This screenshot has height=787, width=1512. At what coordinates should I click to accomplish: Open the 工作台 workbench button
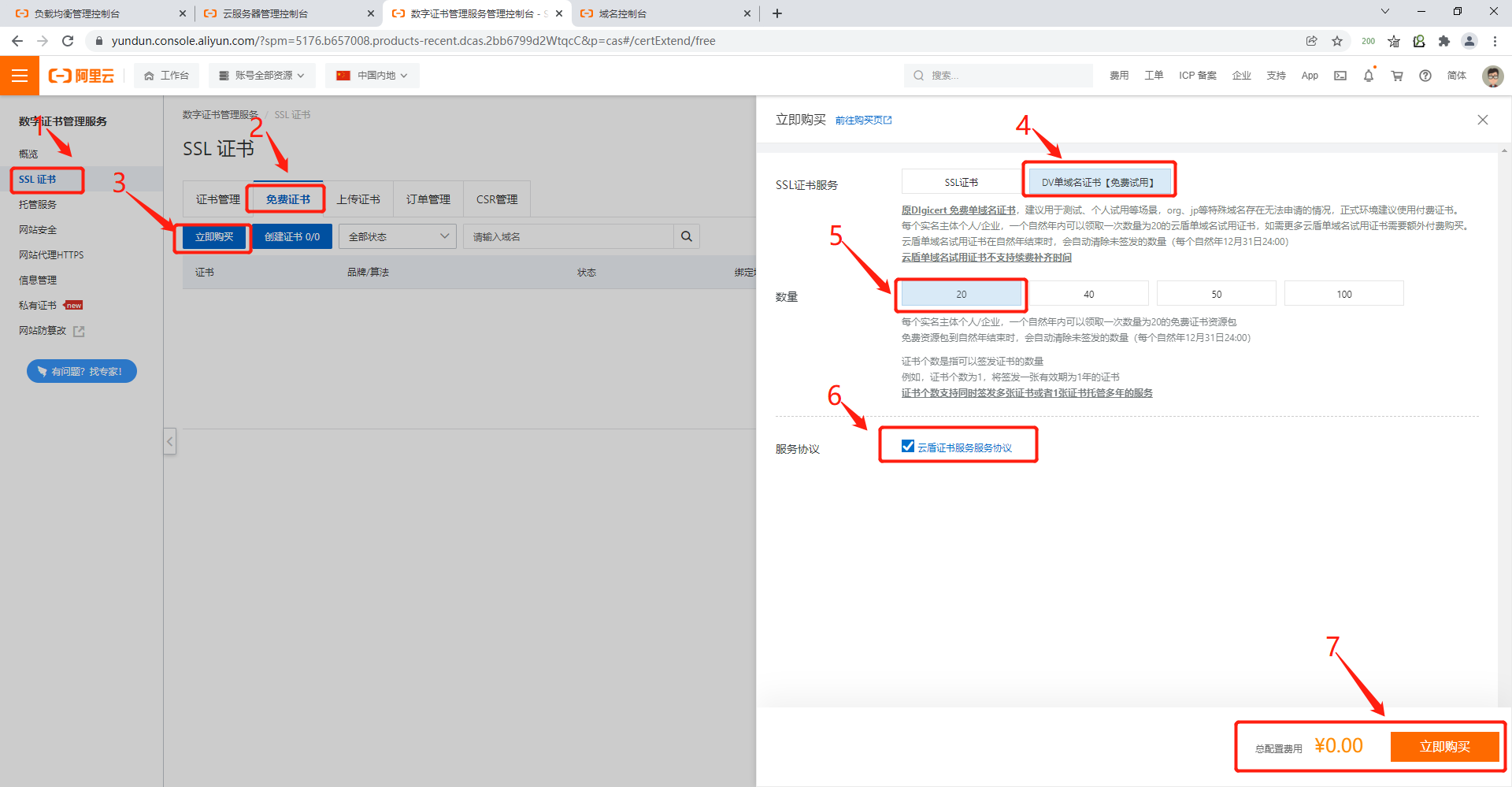coord(166,76)
